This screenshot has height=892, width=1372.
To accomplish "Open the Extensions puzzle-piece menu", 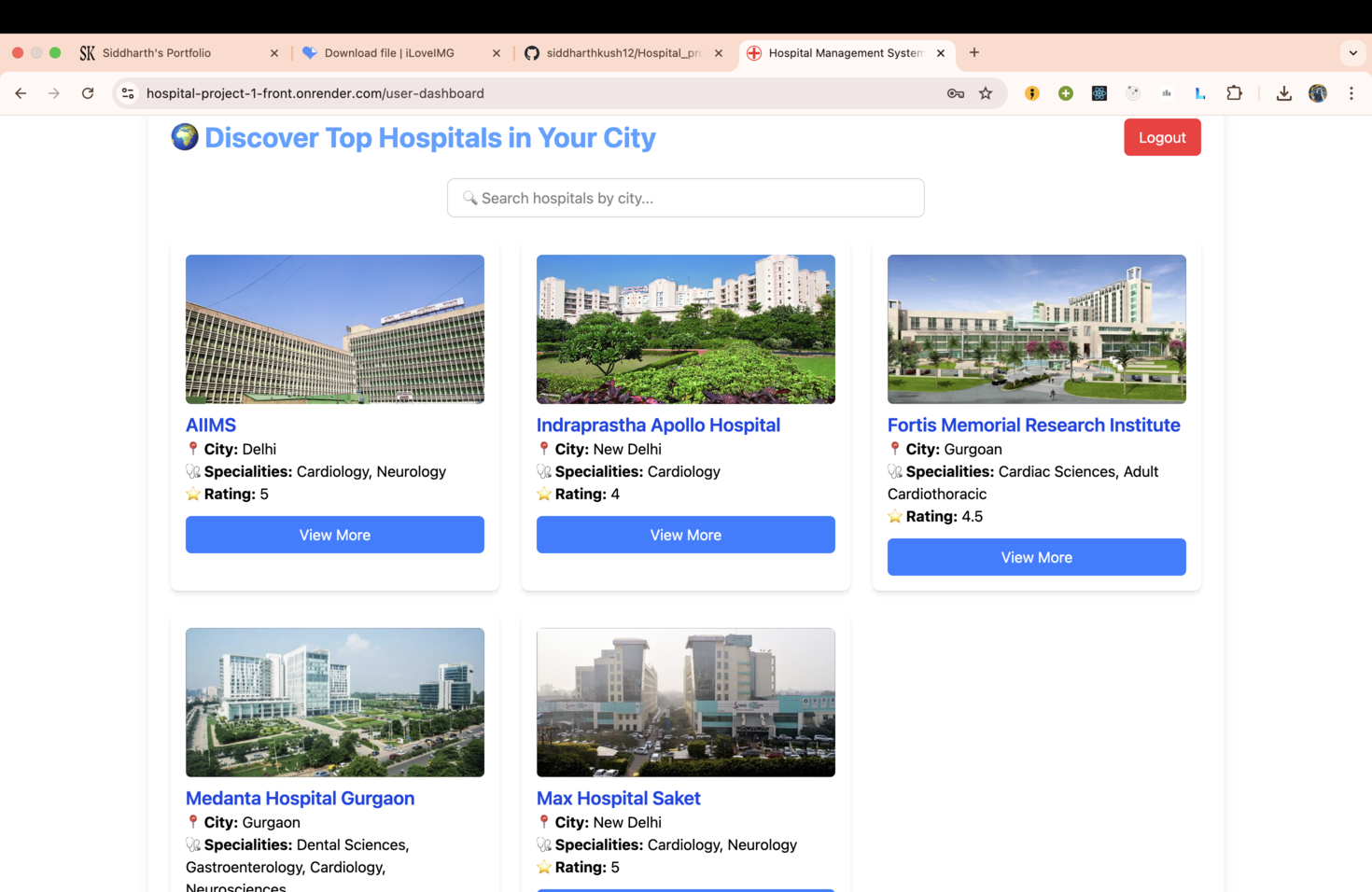I will tap(1234, 93).
